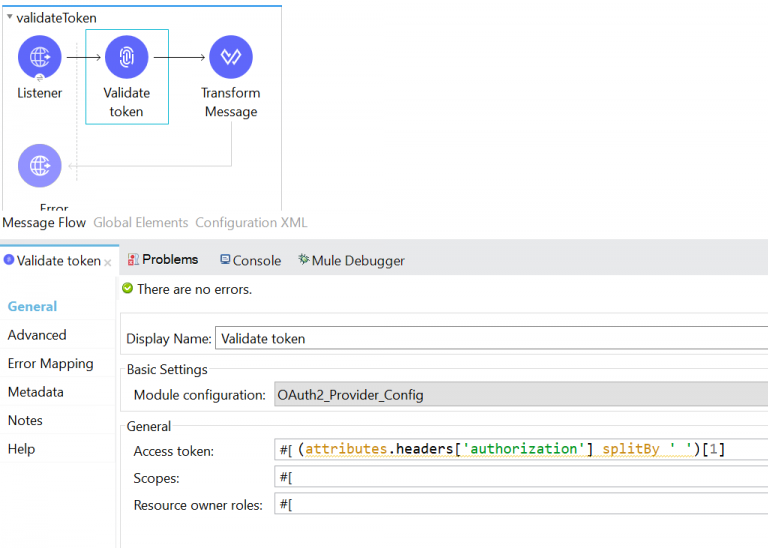This screenshot has height=548, width=768.
Task: Click the Mule Debugger bug icon
Action: [x=303, y=260]
